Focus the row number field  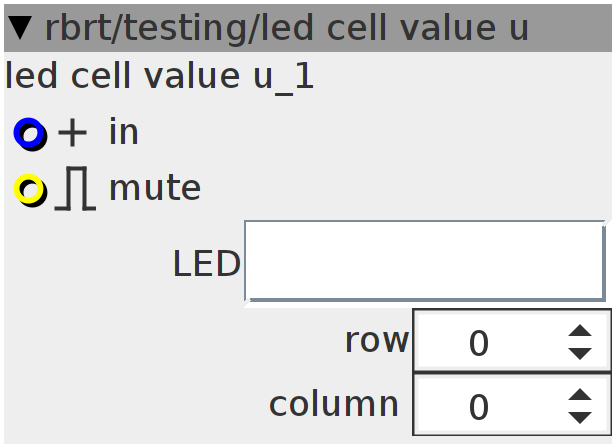tap(479, 344)
